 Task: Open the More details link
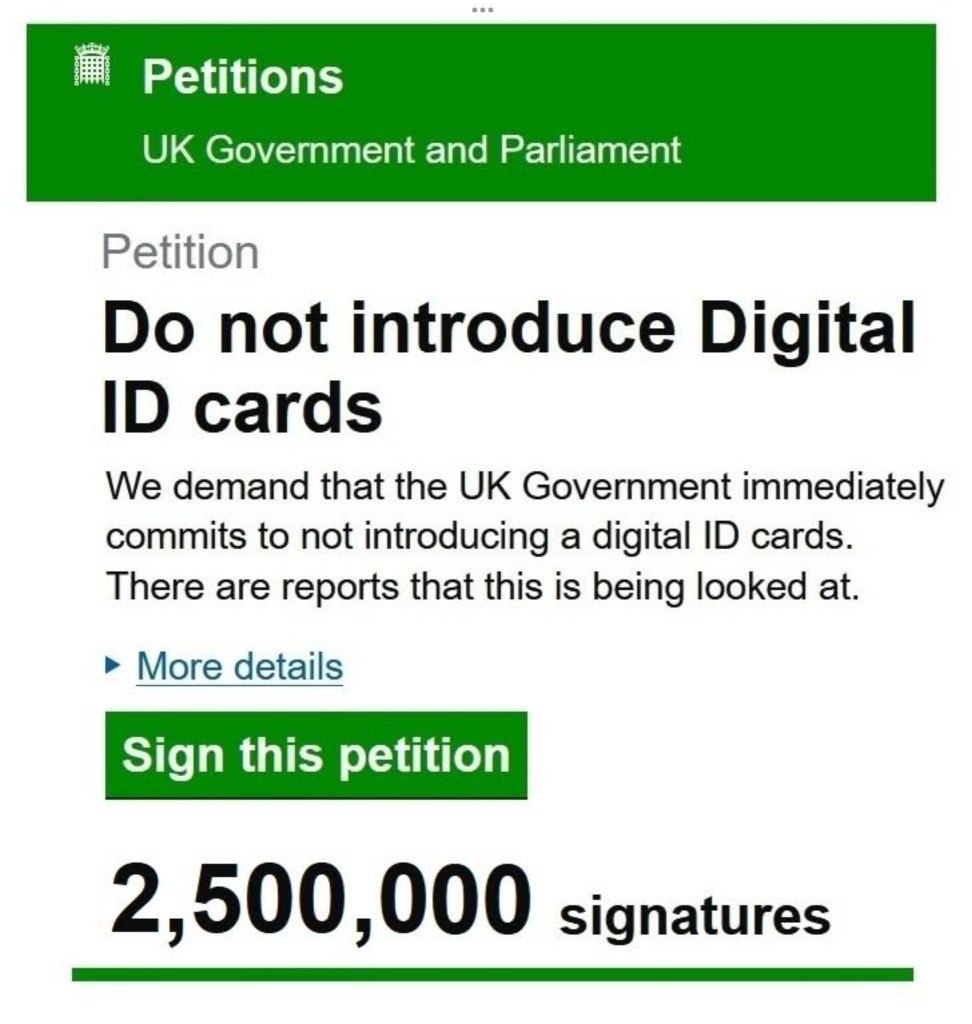point(239,667)
